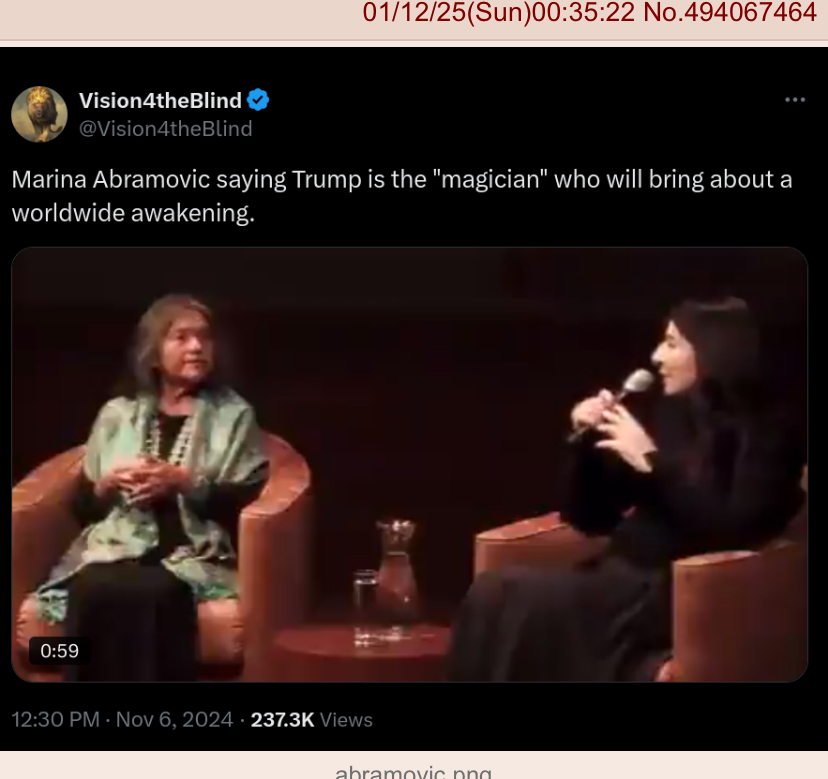This screenshot has height=779, width=828.
Task: Click the lion profile avatar of Vision4theBlind
Action: click(x=40, y=114)
